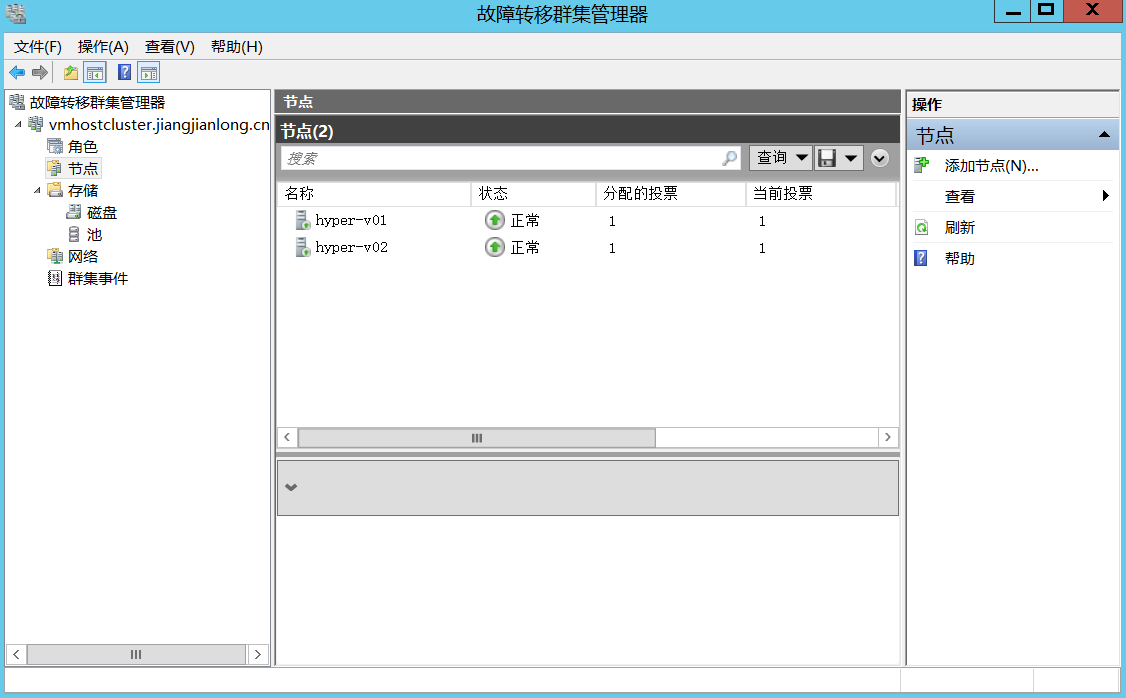Screen dimensions: 1126x698
Task: Collapse the 节点 actions section arrow
Action: pos(1104,135)
